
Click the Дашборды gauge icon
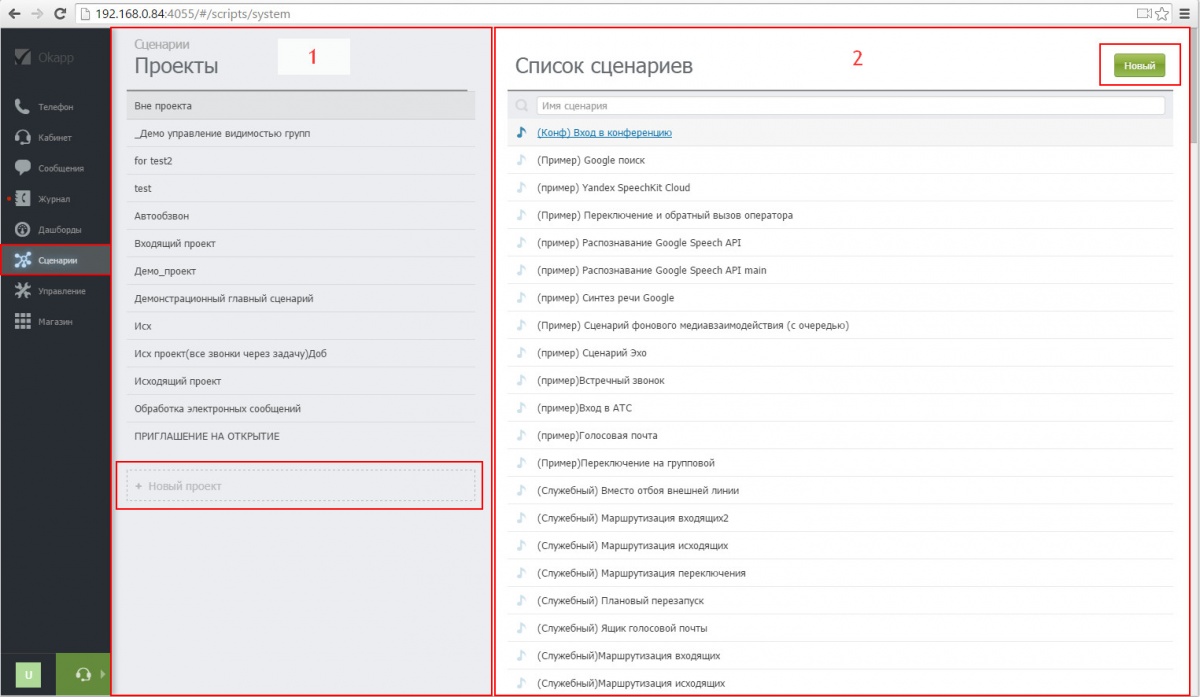click(x=23, y=230)
